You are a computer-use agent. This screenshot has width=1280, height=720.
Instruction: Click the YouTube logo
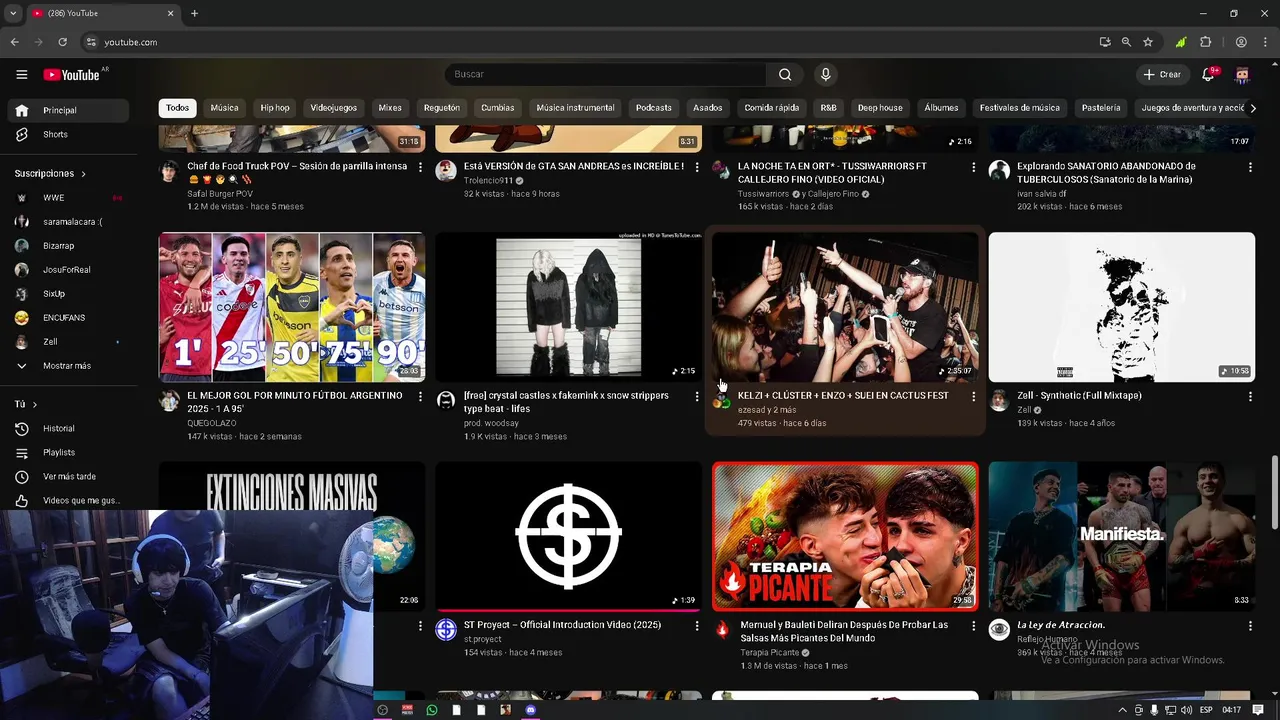(72, 75)
